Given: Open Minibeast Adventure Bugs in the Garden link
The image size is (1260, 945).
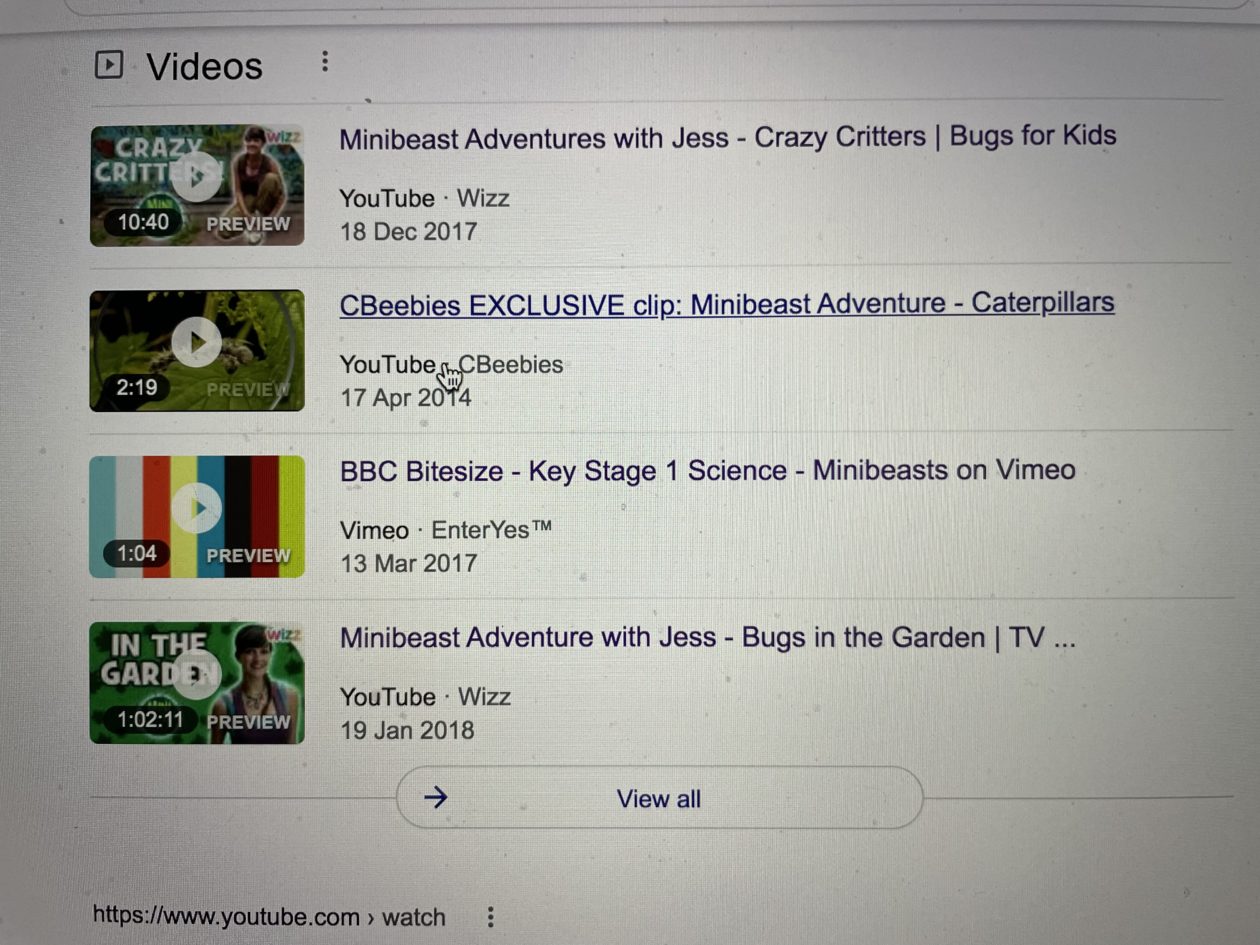Looking at the screenshot, I should click(707, 637).
